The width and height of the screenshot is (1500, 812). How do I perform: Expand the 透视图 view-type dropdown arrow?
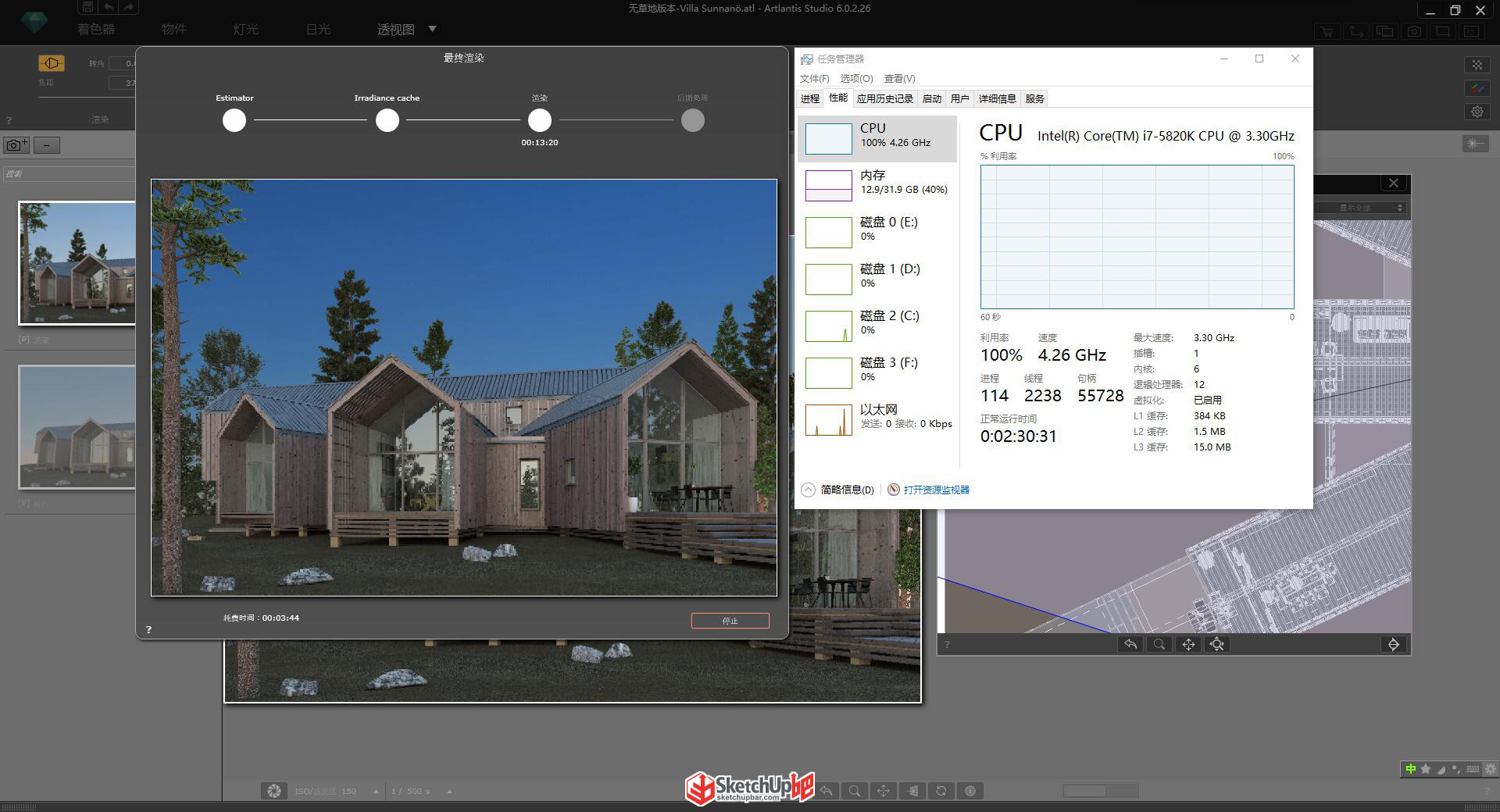coord(432,29)
